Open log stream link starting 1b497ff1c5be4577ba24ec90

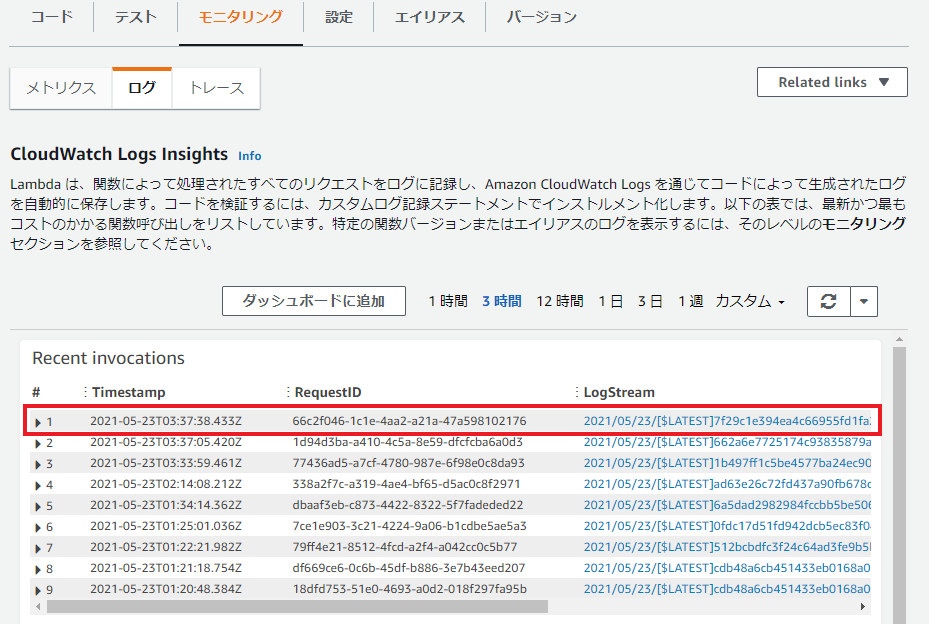pyautogui.click(x=727, y=463)
